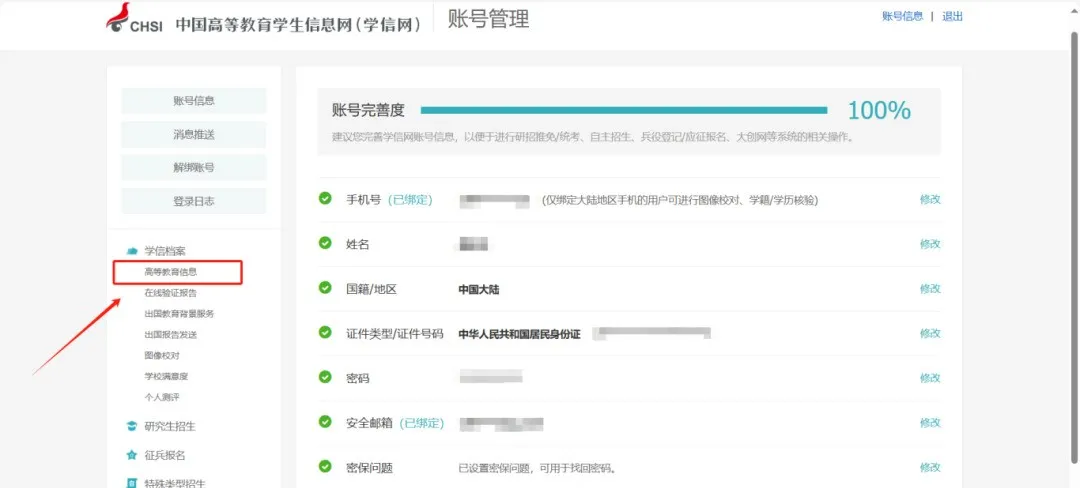Click 账号信息 link in top header

click(902, 17)
